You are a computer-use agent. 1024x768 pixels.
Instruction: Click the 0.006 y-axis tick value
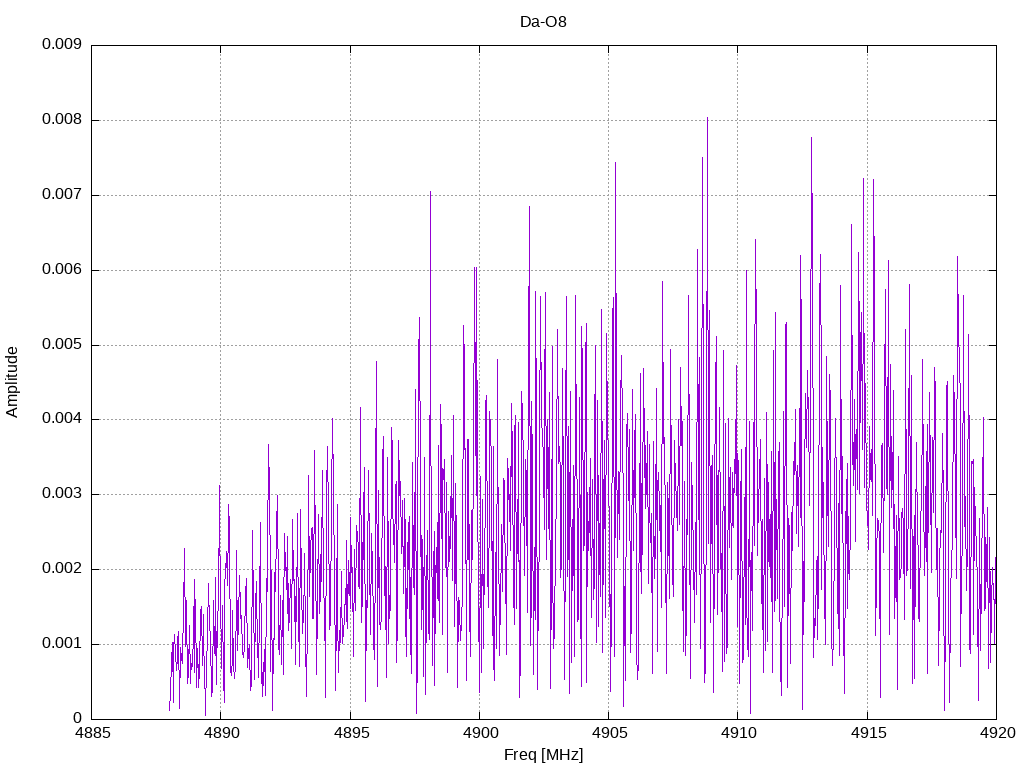62,270
